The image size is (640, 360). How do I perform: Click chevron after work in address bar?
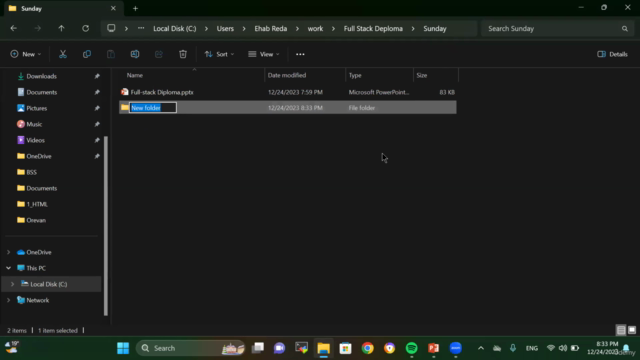click(333, 29)
